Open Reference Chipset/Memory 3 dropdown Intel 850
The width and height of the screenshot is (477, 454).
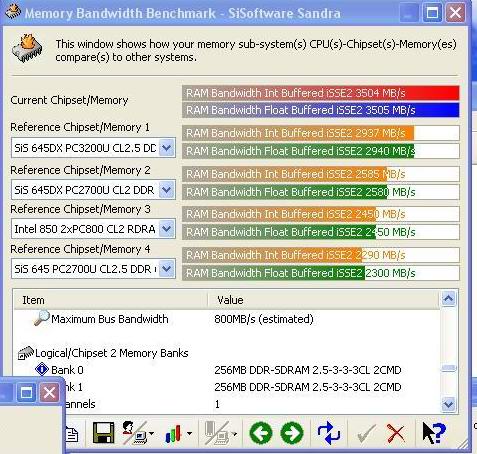[x=93, y=229]
